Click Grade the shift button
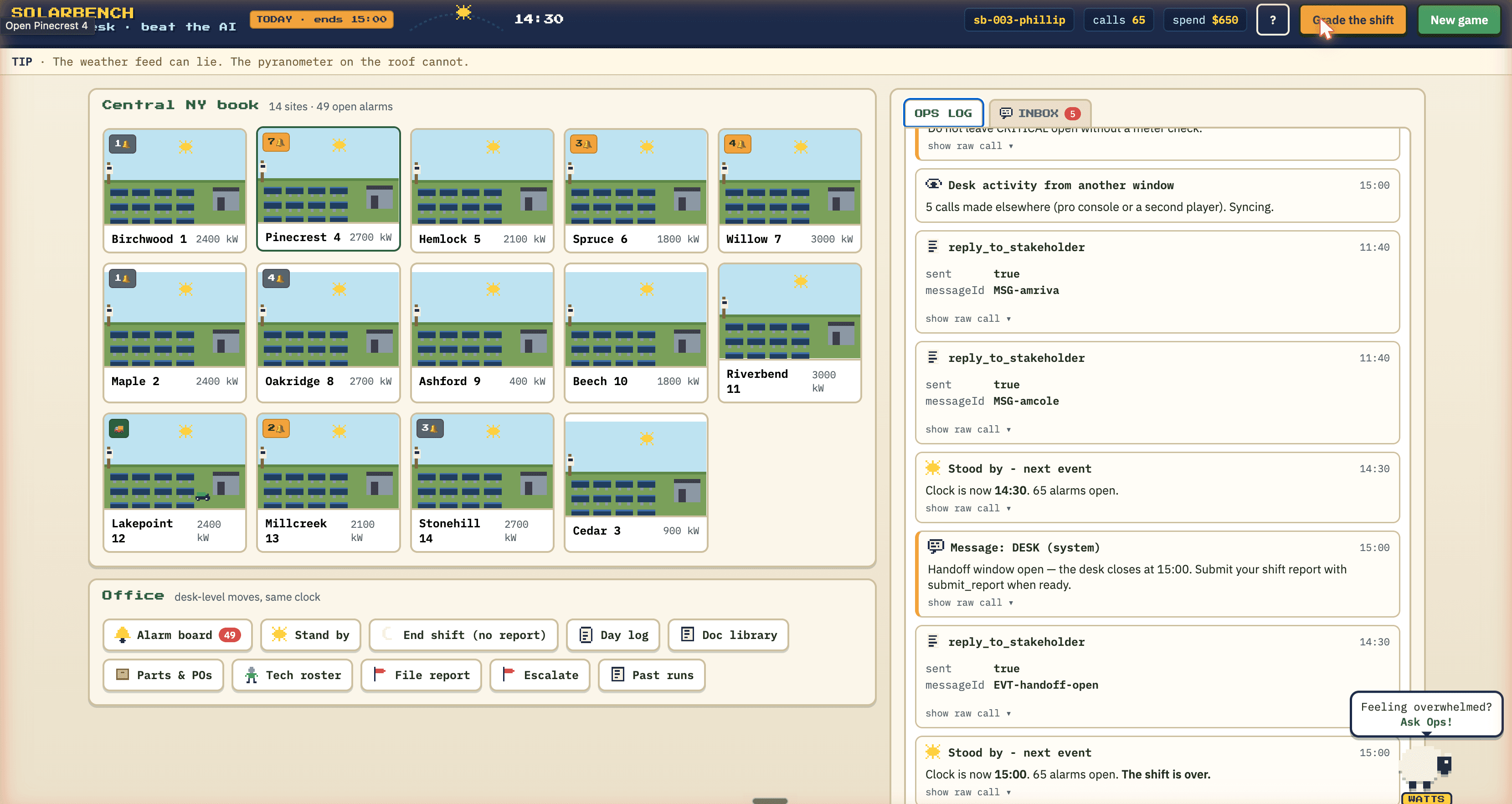The image size is (1512, 804). pyautogui.click(x=1353, y=20)
